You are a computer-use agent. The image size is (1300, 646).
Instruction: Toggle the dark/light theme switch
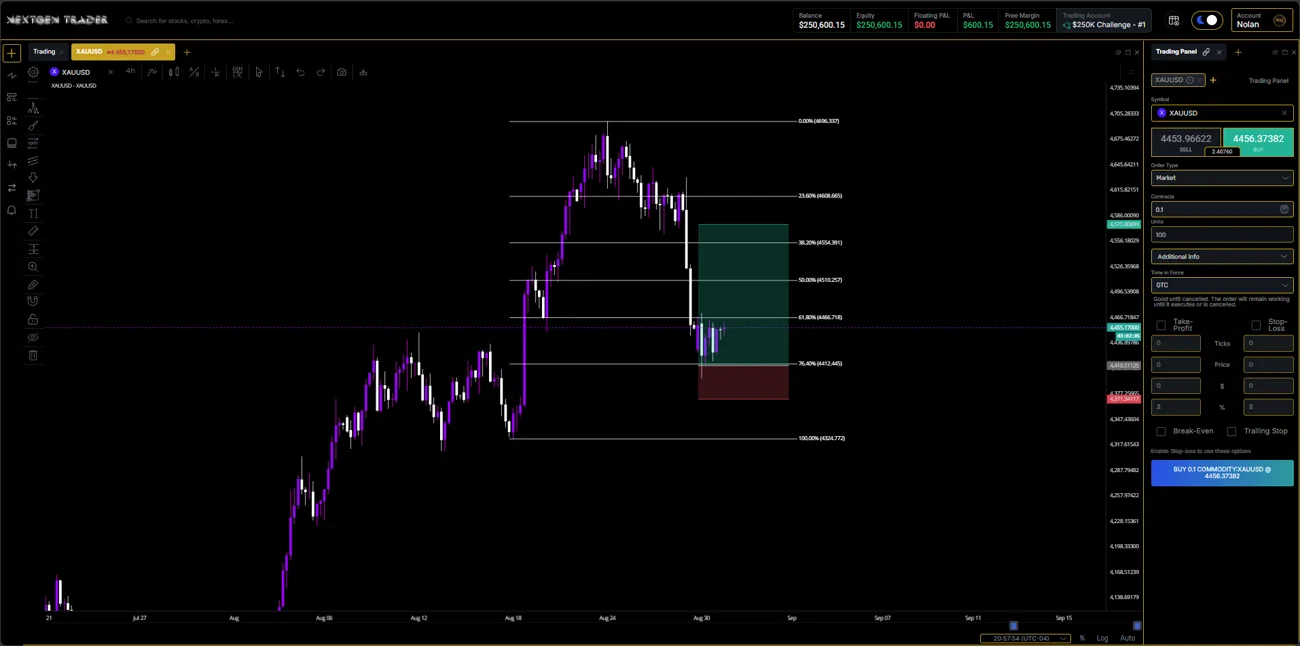(1207, 20)
